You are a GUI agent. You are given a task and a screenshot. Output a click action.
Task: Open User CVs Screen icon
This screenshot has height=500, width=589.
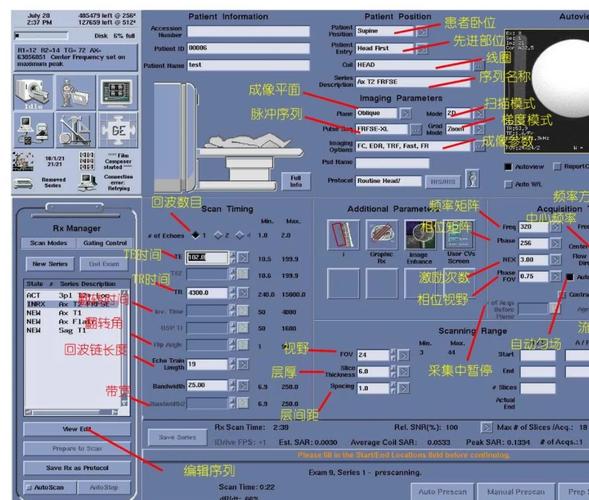pos(459,235)
